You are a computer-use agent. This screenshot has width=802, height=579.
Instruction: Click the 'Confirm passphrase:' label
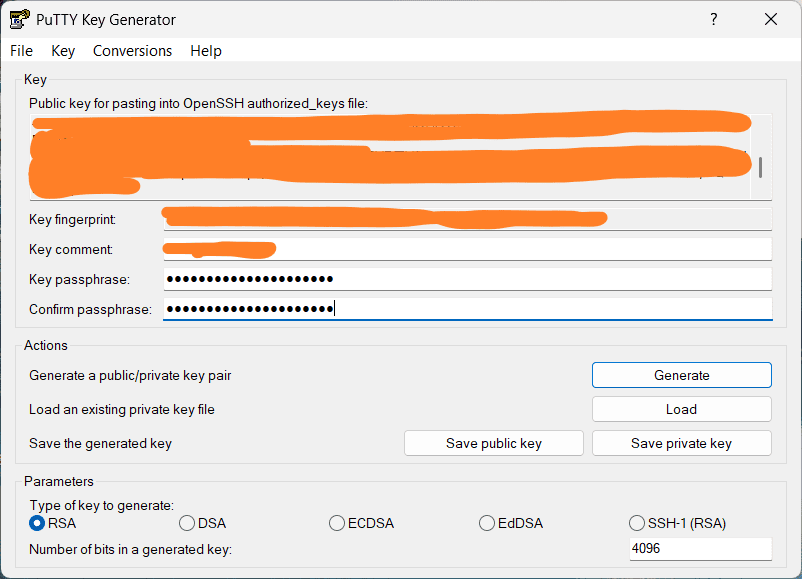91,309
